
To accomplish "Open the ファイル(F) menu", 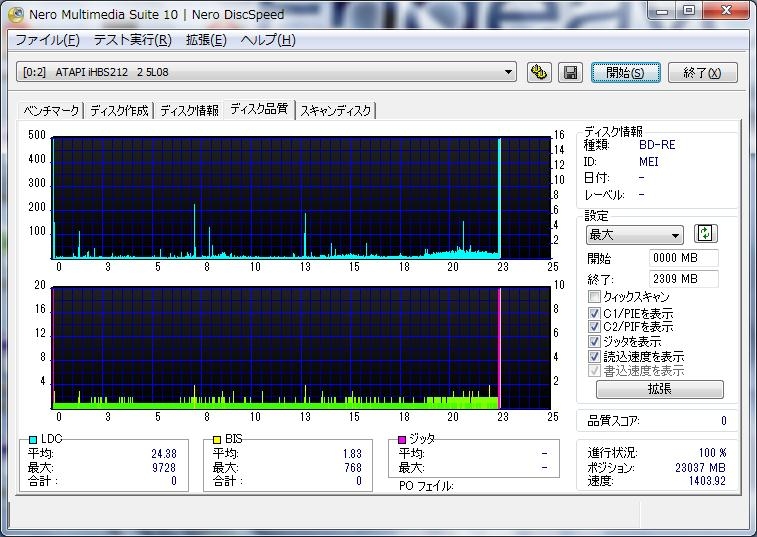I will (47, 40).
